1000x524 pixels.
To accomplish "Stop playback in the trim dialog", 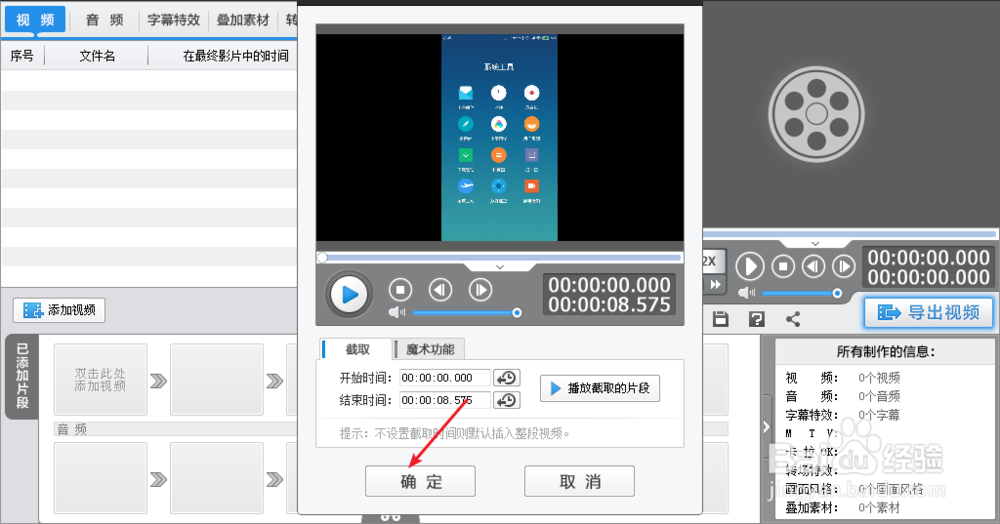I will pos(401,290).
